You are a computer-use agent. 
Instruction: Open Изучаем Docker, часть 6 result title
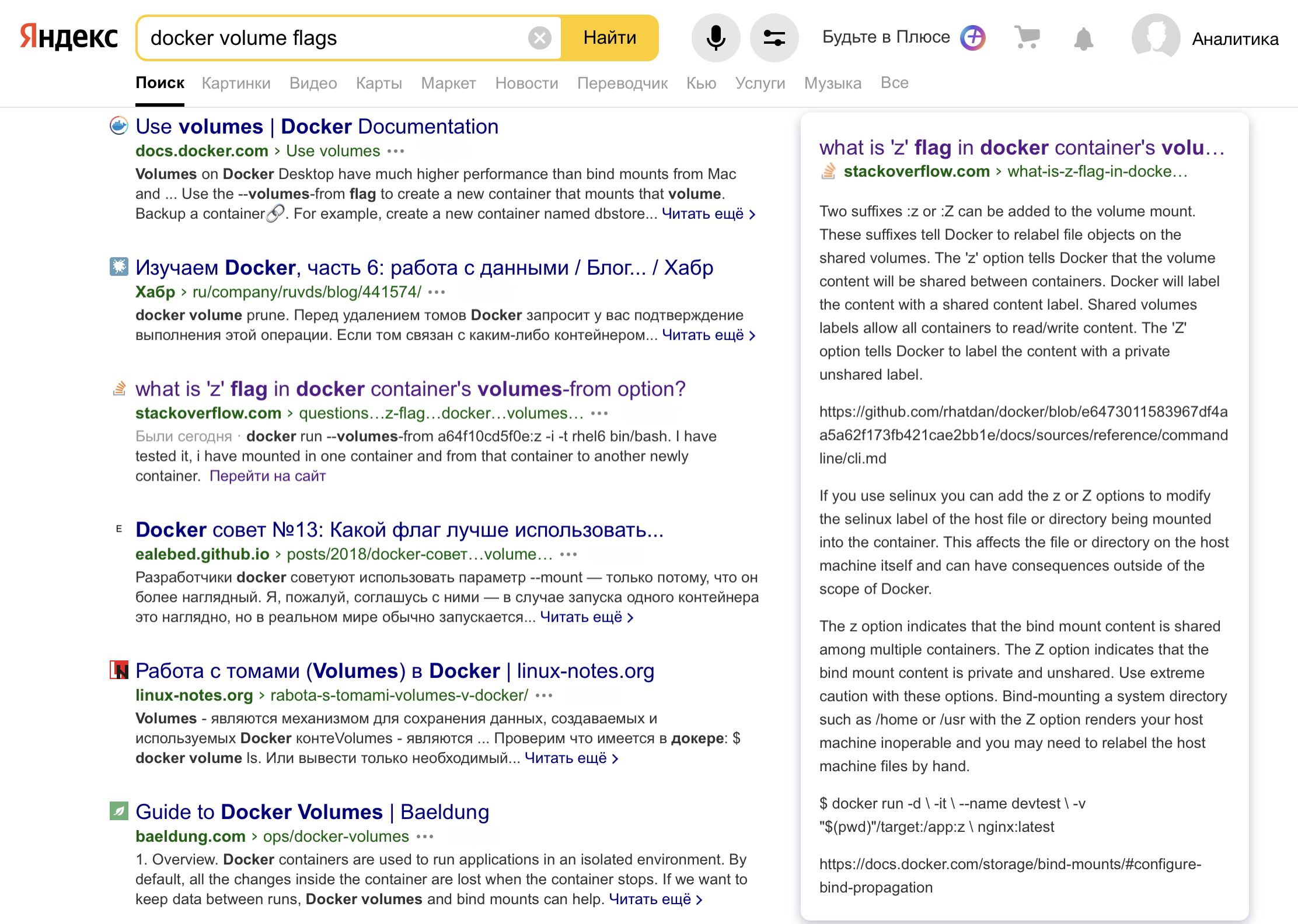pyautogui.click(x=424, y=268)
